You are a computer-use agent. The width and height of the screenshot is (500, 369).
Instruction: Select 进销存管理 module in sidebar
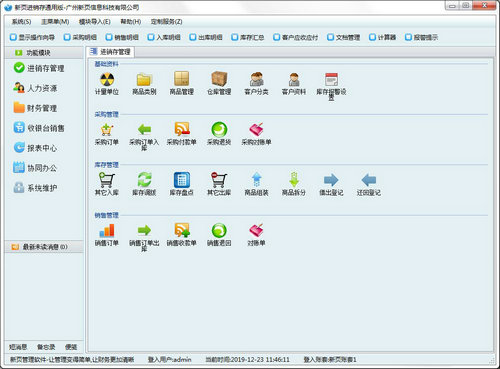coord(39,68)
